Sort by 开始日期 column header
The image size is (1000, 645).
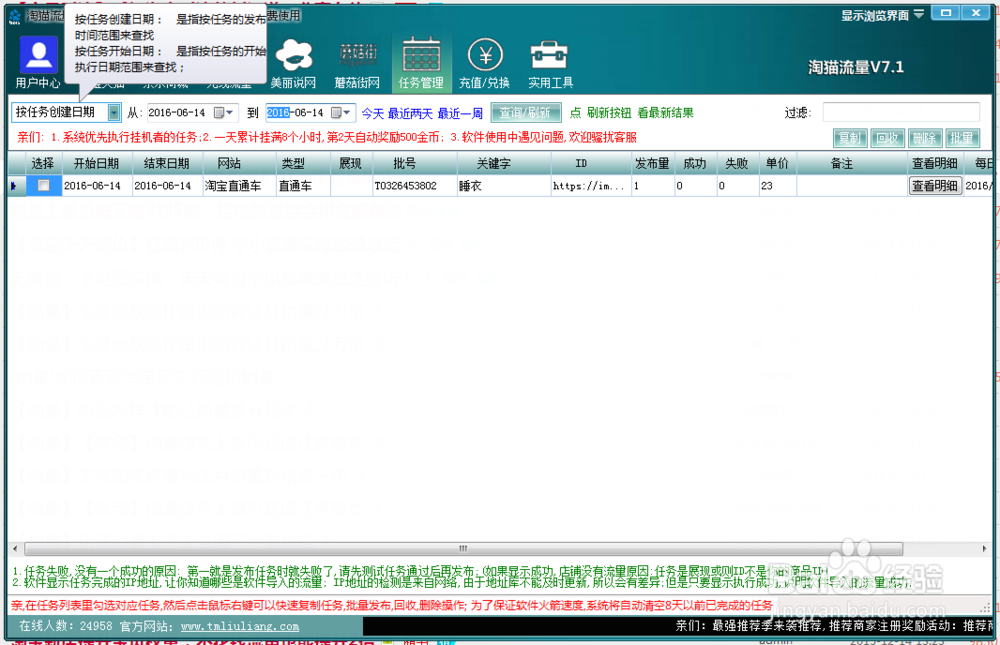coord(96,163)
